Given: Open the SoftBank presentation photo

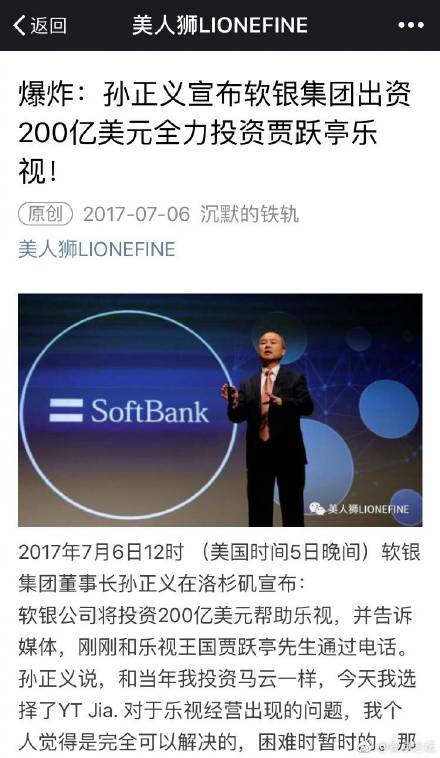Looking at the screenshot, I should tap(220, 410).
